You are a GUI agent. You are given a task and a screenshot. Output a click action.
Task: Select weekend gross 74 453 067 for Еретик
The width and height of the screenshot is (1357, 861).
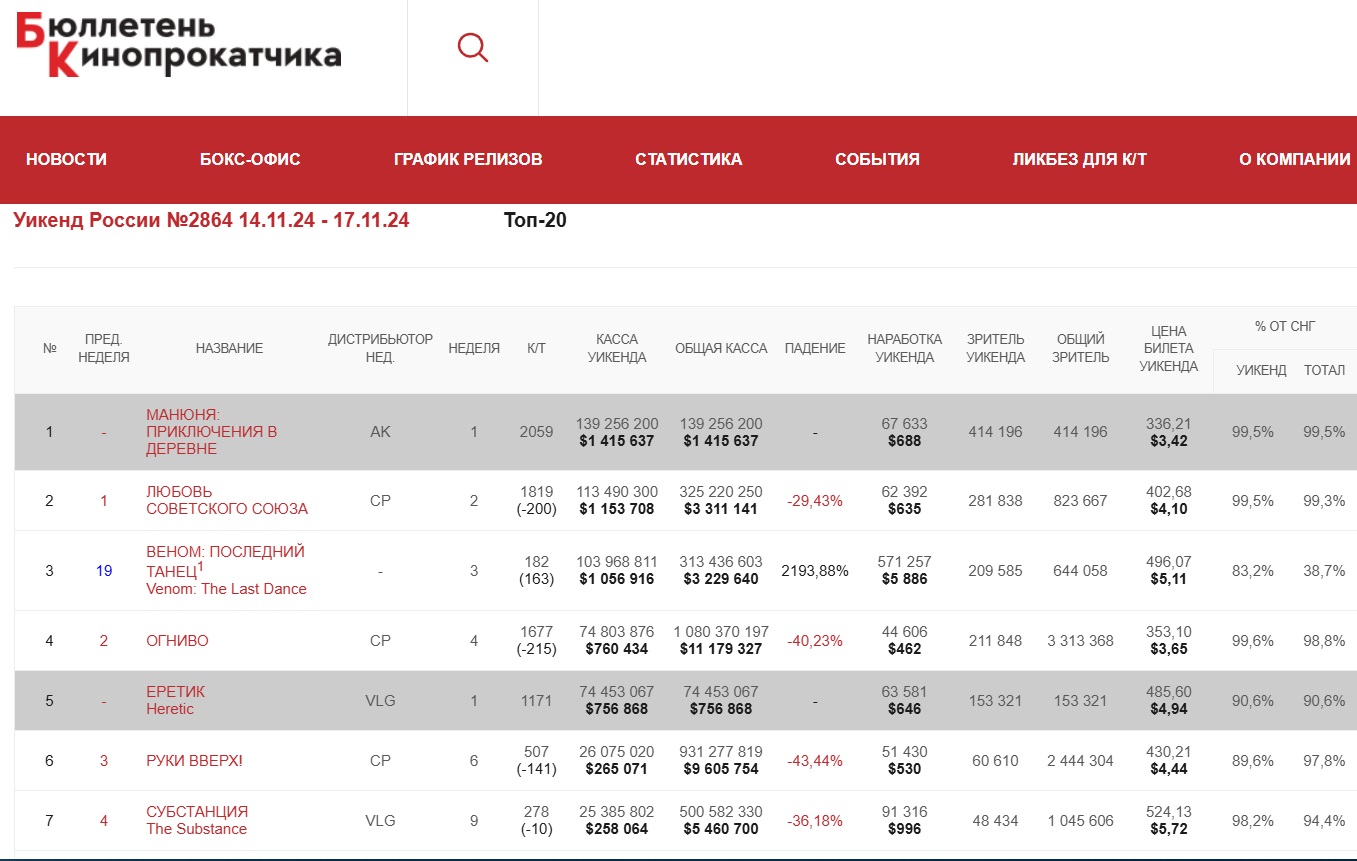pyautogui.click(x=616, y=692)
